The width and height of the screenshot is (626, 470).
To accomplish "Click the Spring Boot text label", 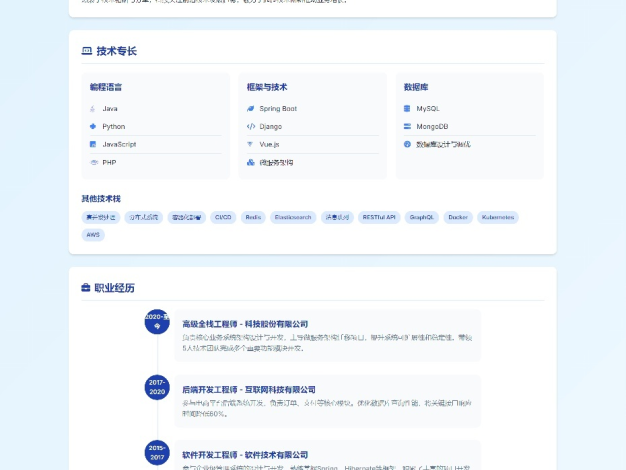I will tap(278, 109).
